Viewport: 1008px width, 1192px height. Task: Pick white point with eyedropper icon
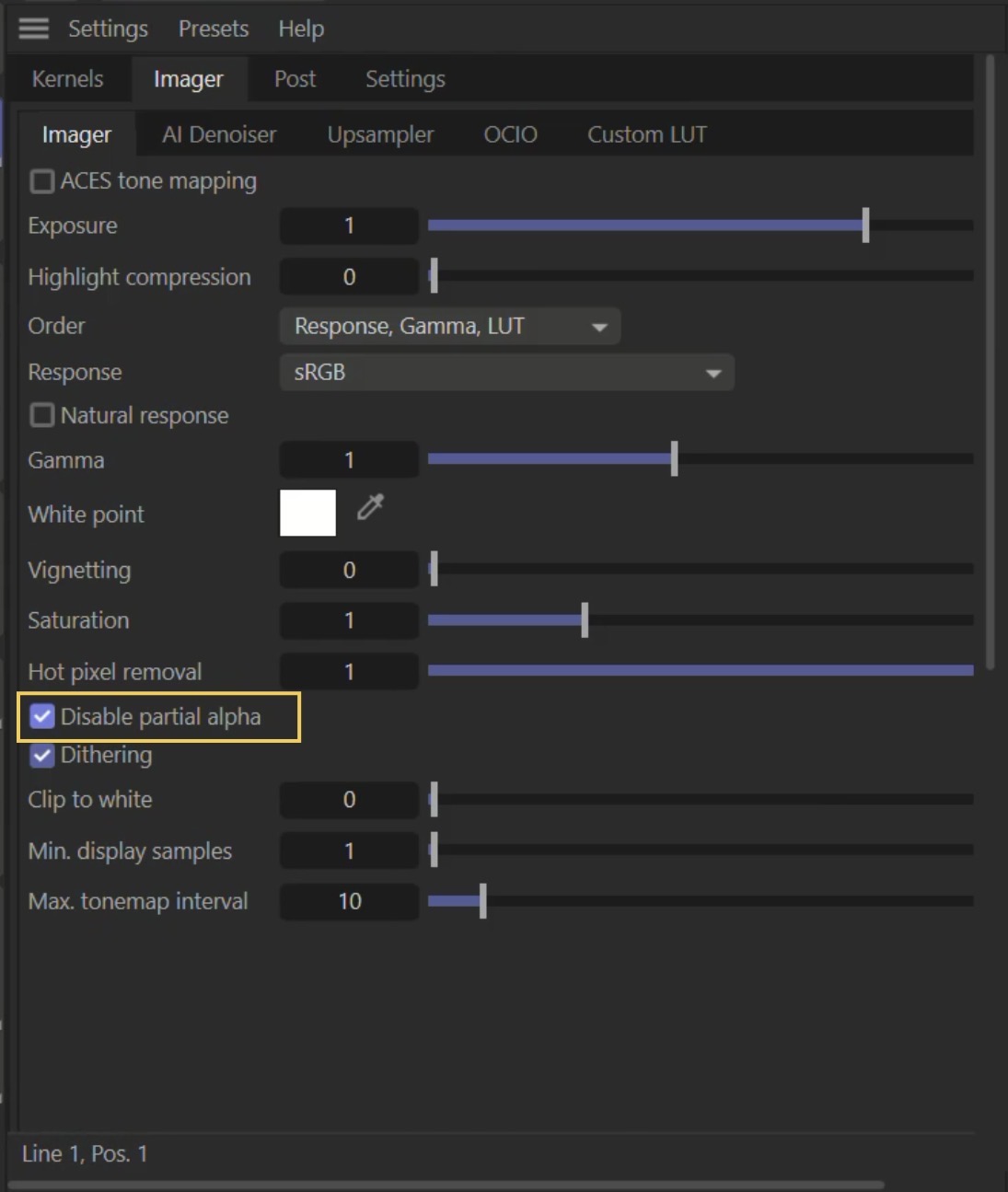click(370, 507)
